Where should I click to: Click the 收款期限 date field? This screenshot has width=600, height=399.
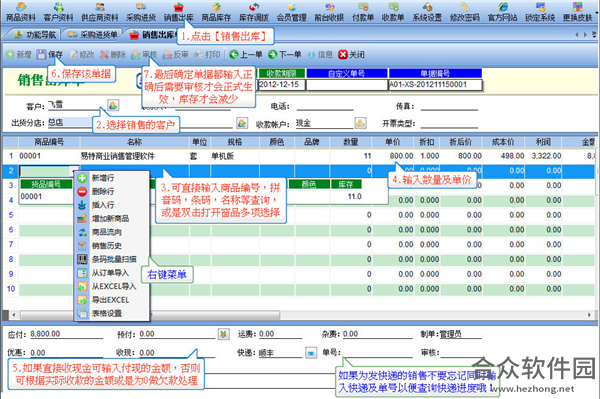point(282,85)
